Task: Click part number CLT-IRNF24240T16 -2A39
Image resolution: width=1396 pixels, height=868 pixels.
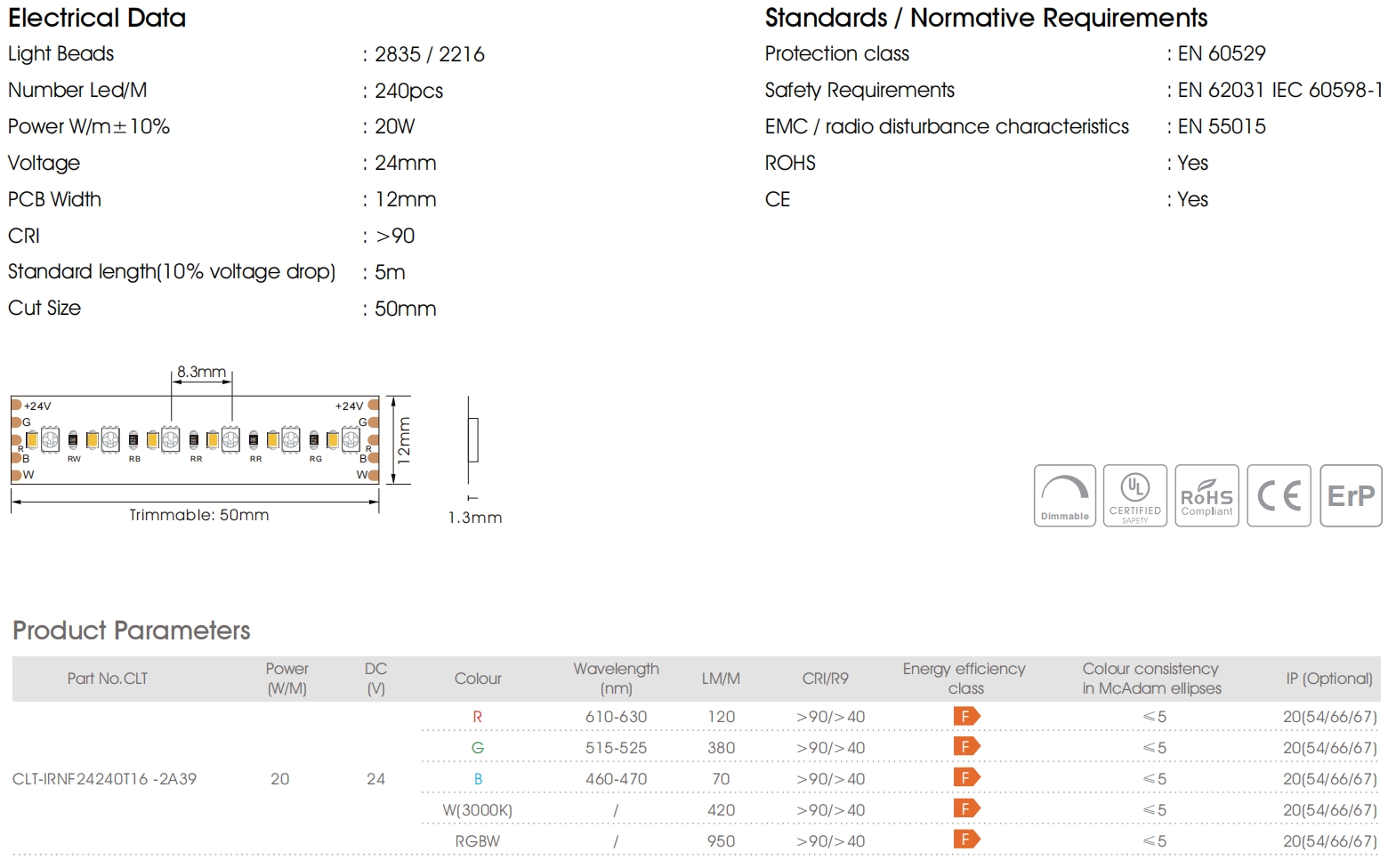Action: (104, 779)
